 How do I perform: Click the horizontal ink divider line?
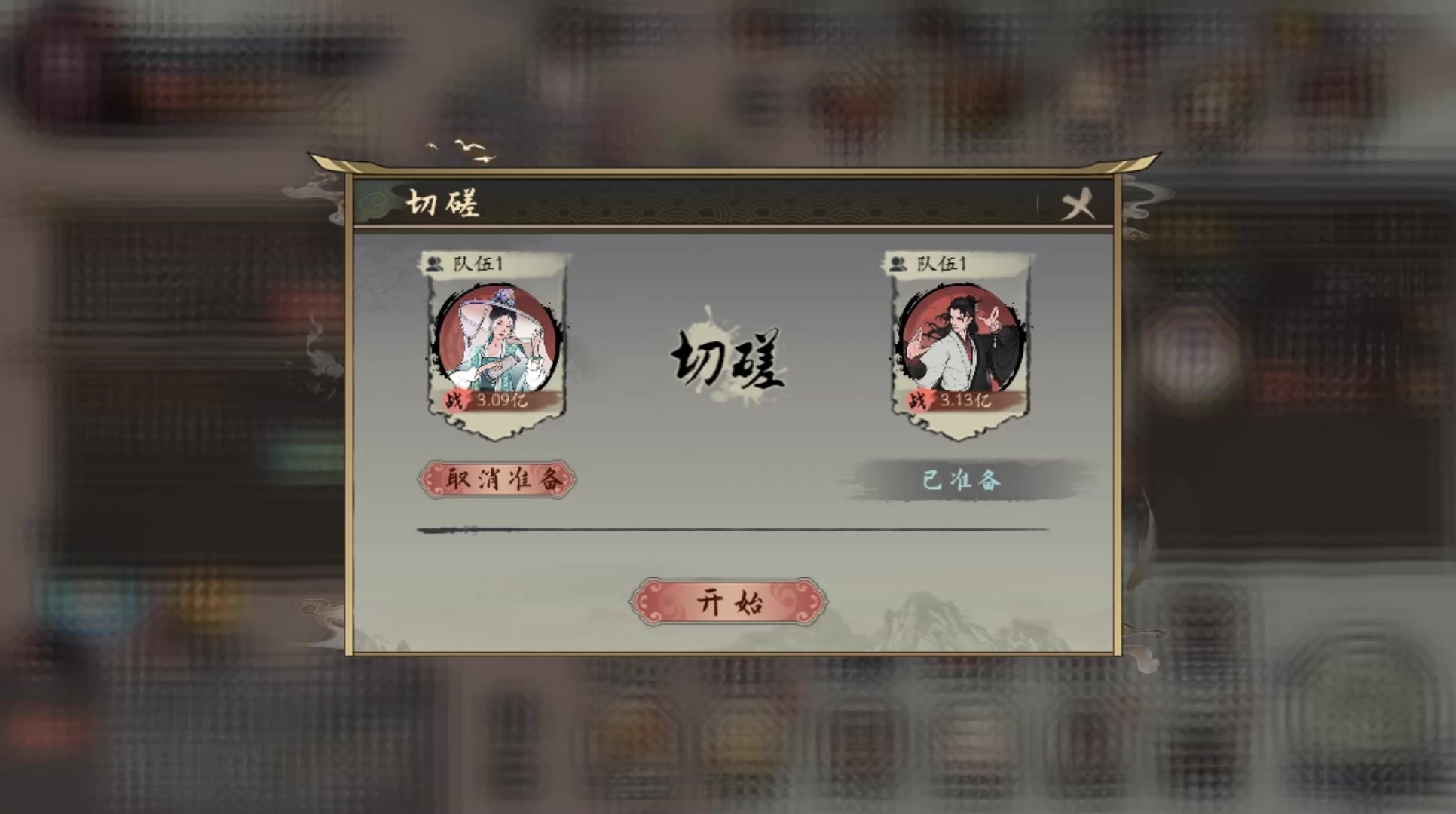(x=733, y=531)
